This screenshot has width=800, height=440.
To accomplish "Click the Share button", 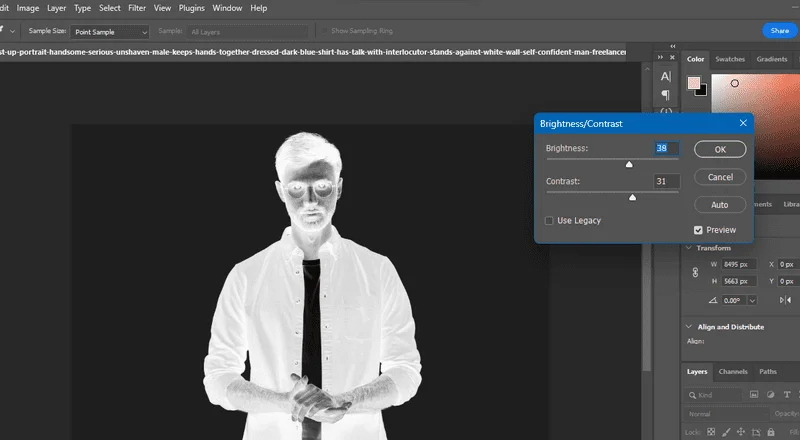I will pos(780,31).
